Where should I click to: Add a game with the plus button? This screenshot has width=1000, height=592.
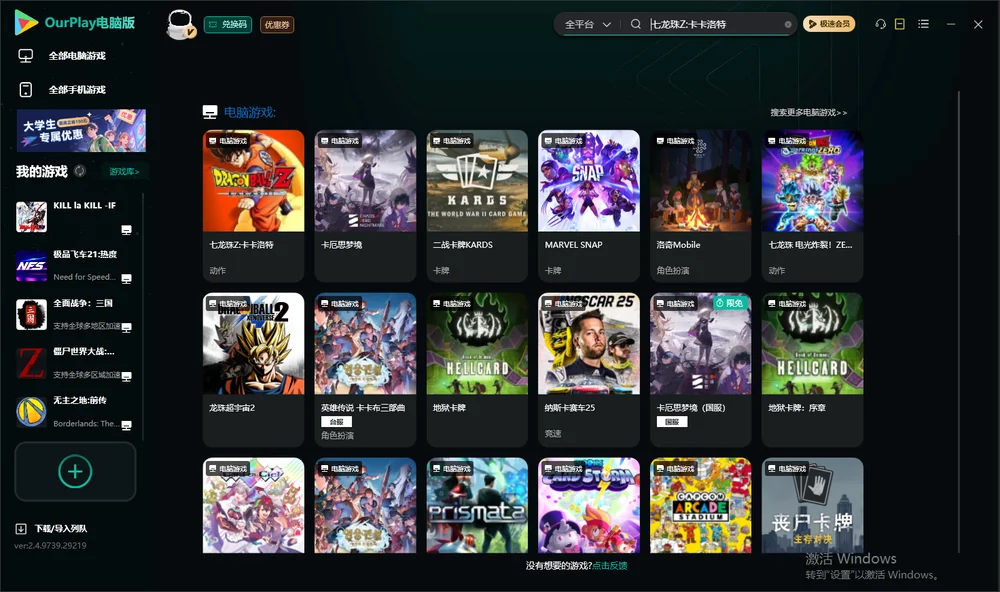tap(75, 471)
